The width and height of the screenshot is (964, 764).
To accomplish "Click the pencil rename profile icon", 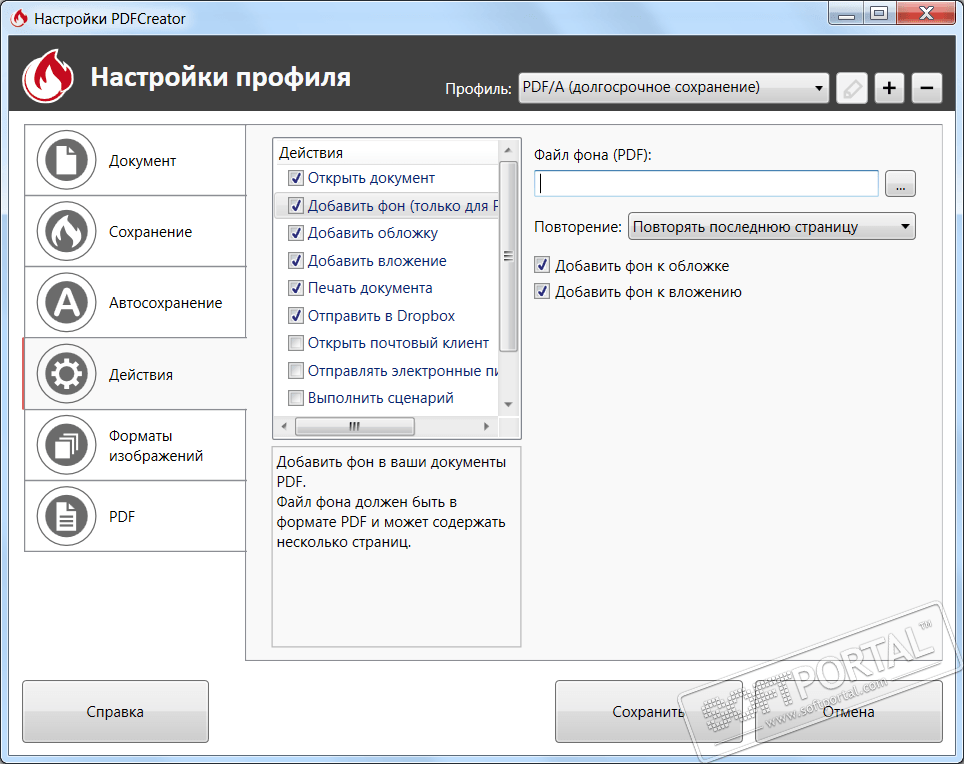I will point(852,88).
